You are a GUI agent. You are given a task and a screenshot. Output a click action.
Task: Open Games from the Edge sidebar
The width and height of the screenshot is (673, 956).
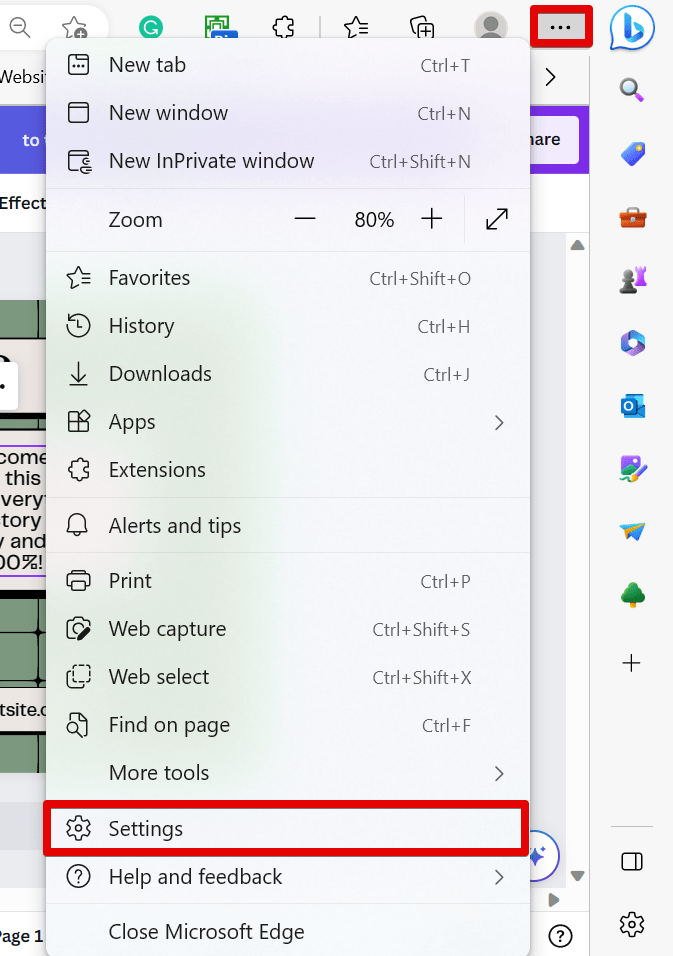point(632,279)
